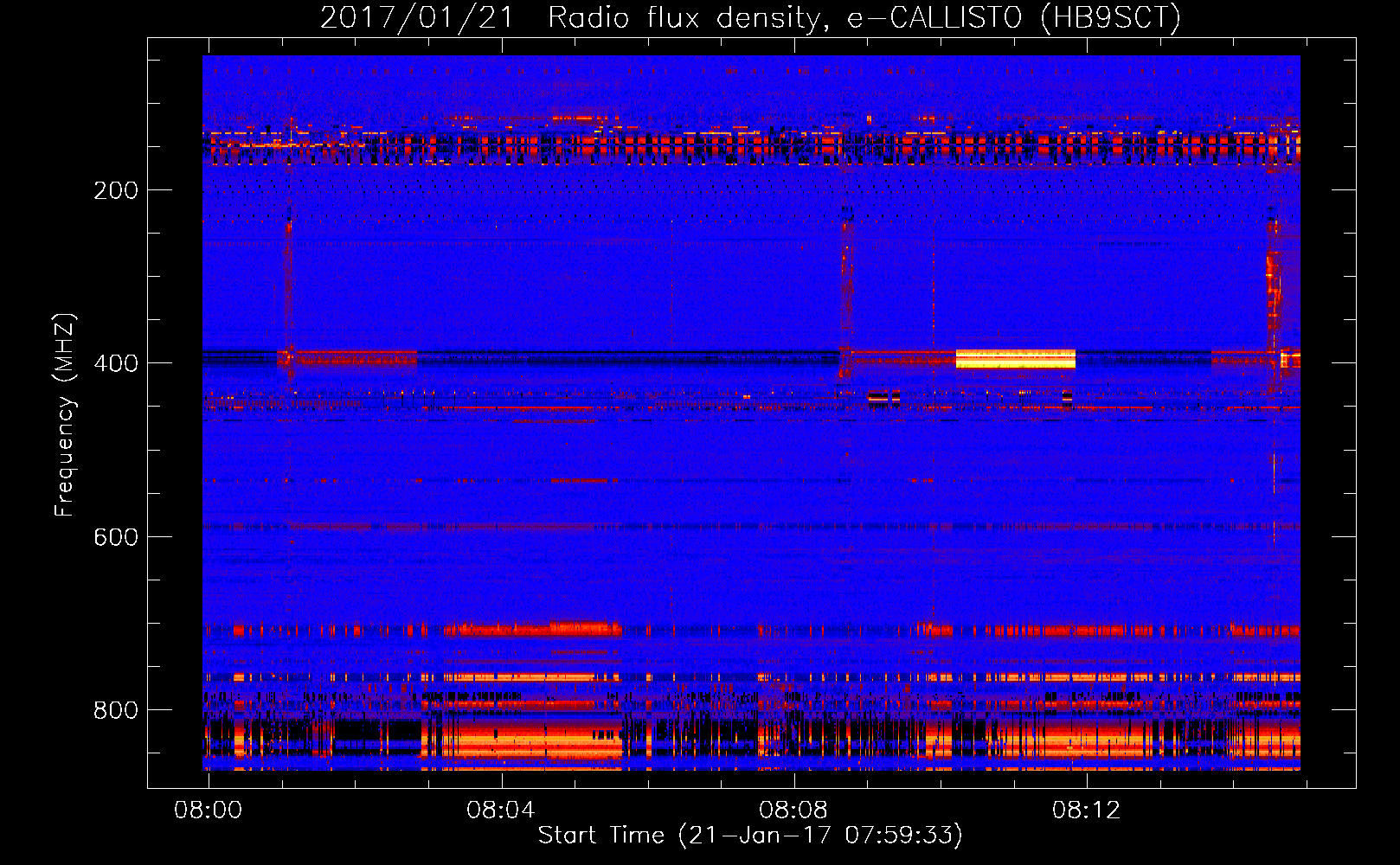The height and width of the screenshot is (865, 1400).
Task: Click the 08:08 time tick label
Action: (793, 811)
